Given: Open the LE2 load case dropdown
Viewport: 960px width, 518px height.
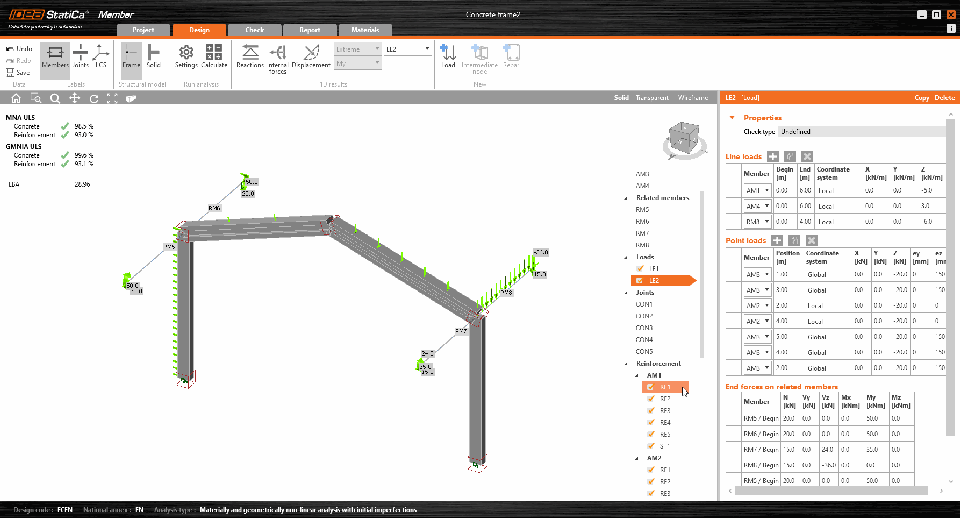Looking at the screenshot, I should tap(408, 49).
